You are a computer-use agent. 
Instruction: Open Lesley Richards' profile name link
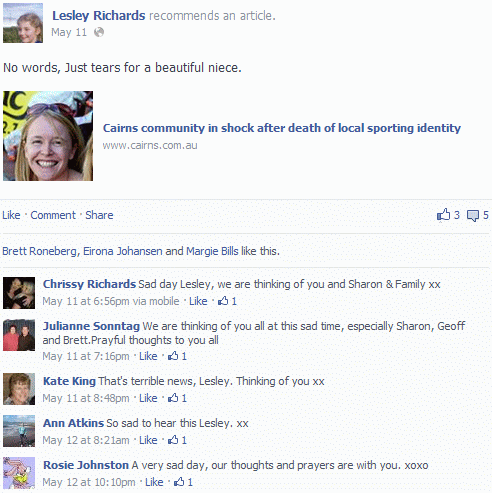pyautogui.click(x=99, y=16)
